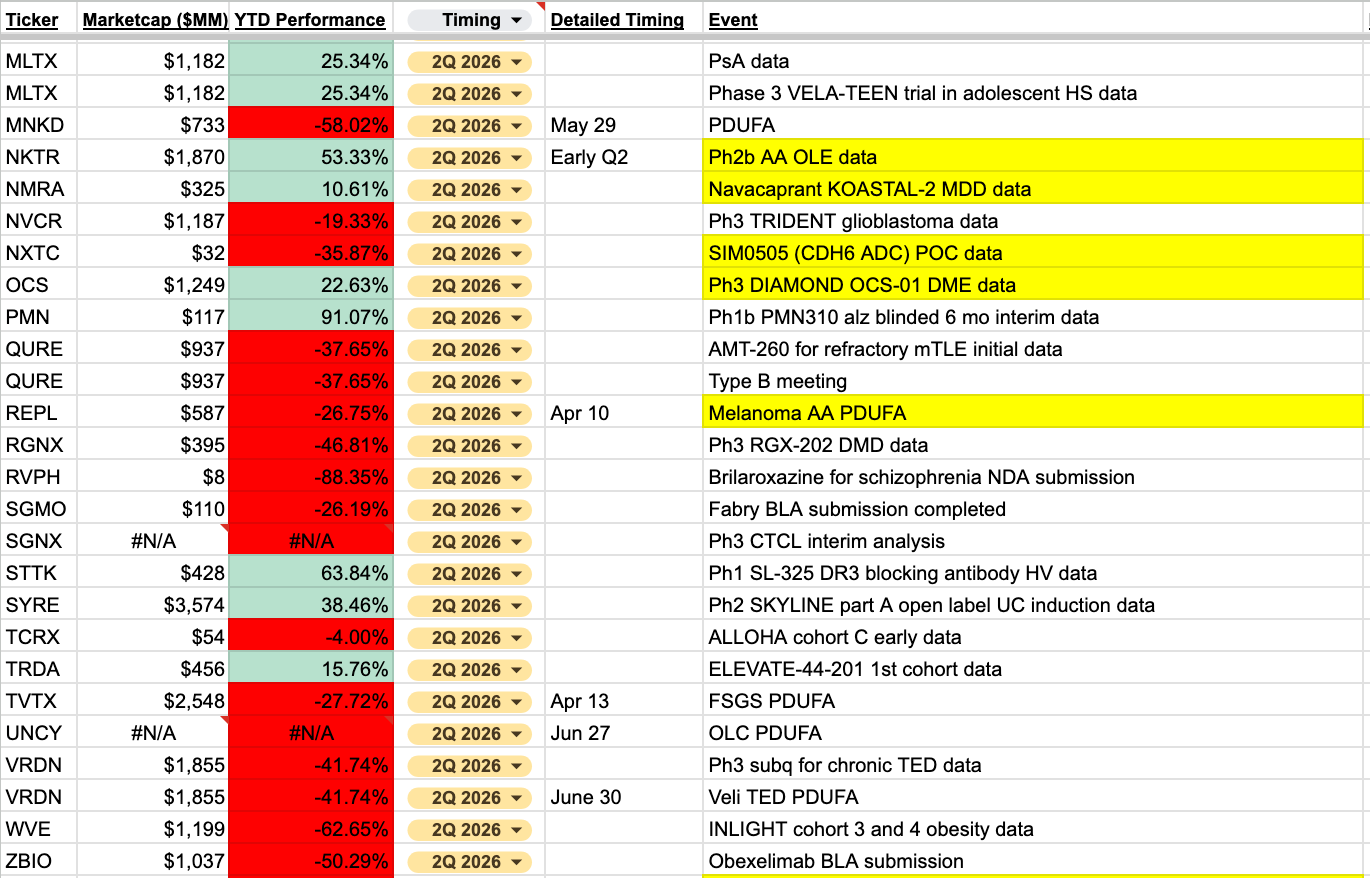Expand the 2Q 2026 chip for NKTR
1370x878 pixels.
click(469, 157)
